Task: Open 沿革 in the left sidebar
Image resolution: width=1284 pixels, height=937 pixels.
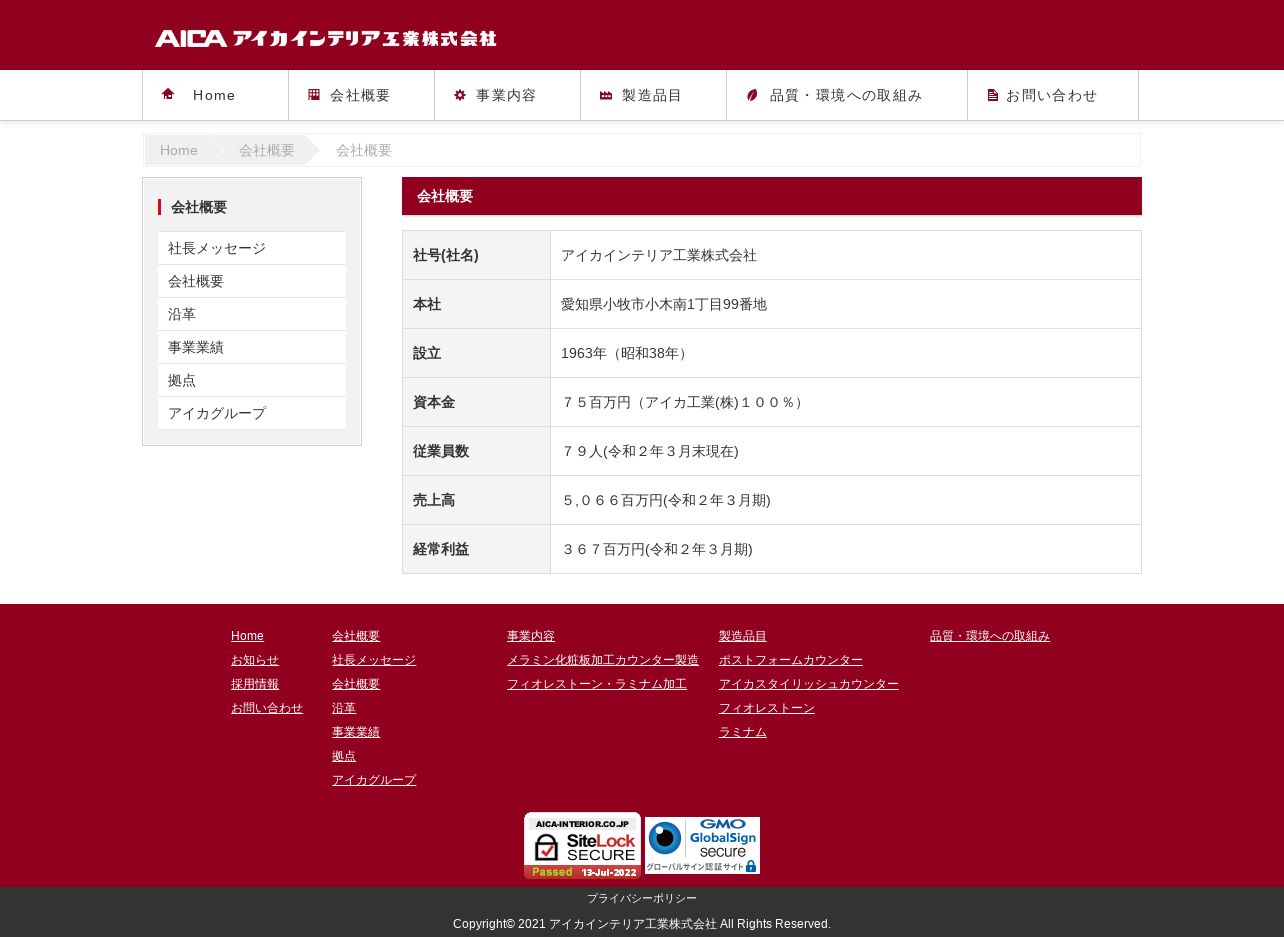Action: tap(252, 314)
